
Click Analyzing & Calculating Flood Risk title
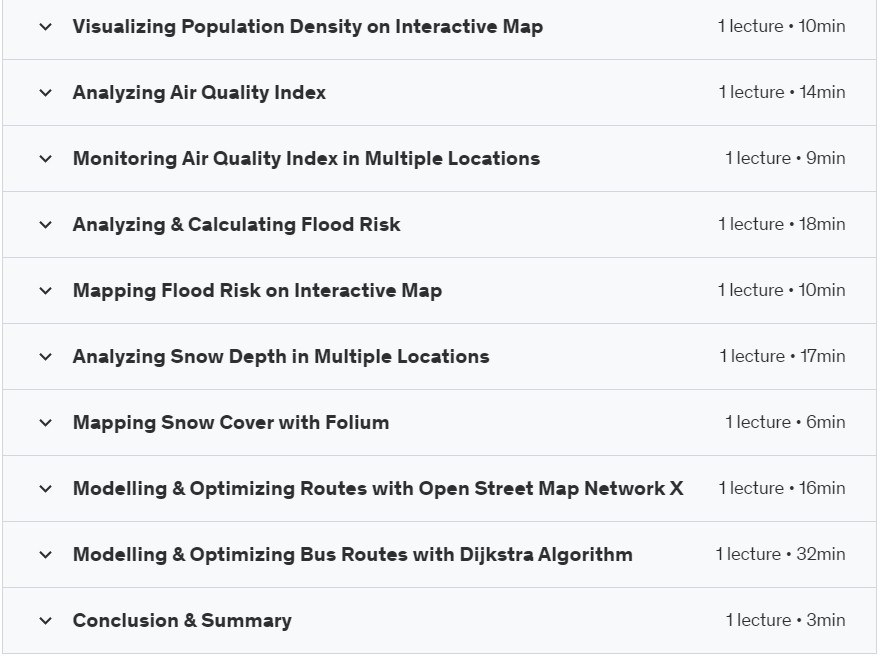pos(236,225)
